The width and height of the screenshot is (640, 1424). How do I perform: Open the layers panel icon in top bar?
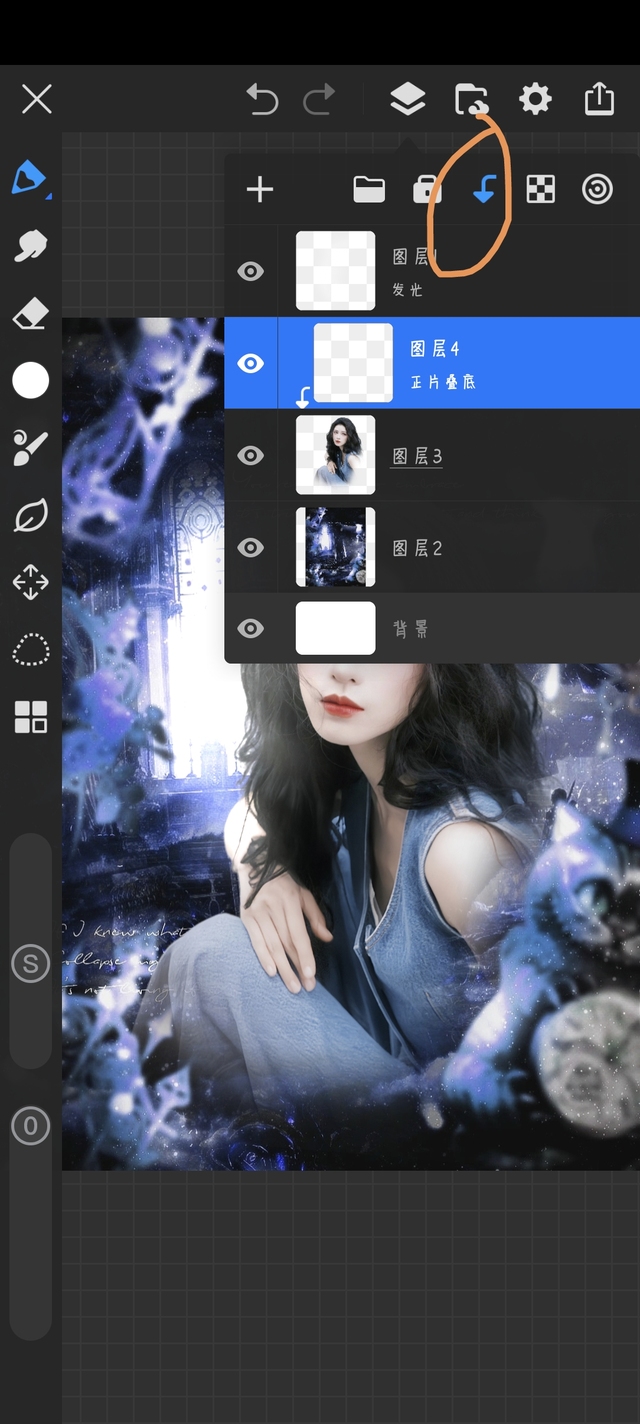407,99
